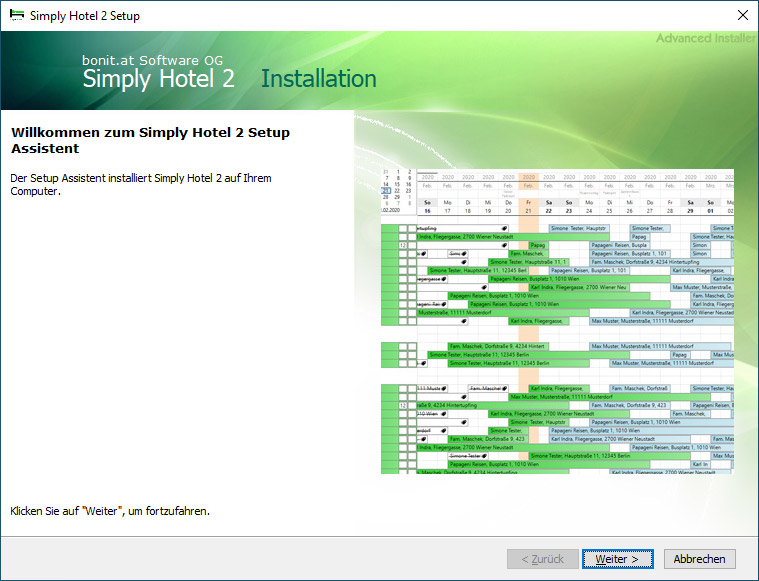Click the Abbrechen button
The width and height of the screenshot is (759, 581).
[x=699, y=559]
